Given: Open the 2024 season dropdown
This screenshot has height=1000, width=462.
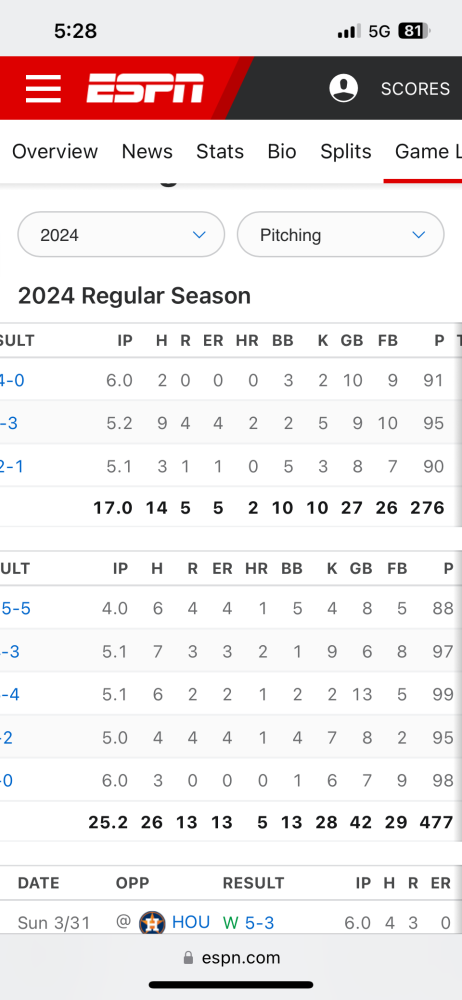Looking at the screenshot, I should coord(121,235).
